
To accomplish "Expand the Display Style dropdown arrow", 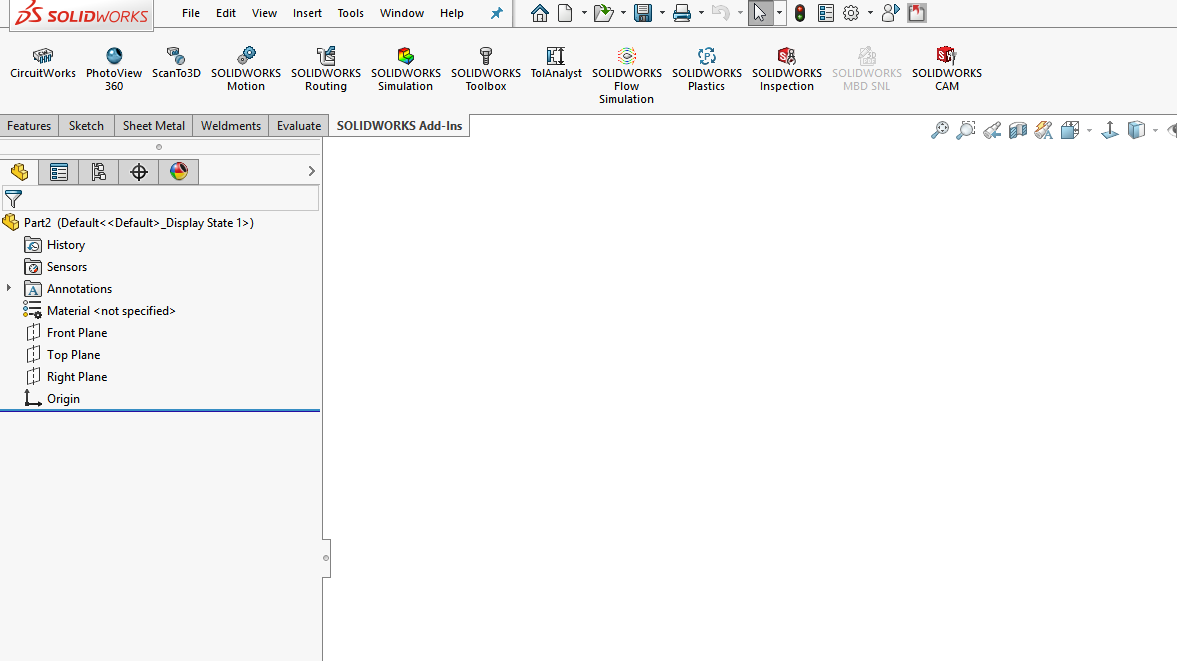I will (x=1155, y=131).
